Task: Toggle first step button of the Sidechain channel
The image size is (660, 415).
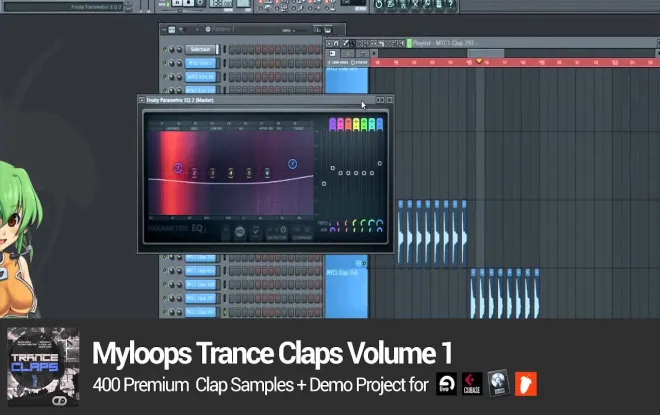Action: tap(232, 49)
